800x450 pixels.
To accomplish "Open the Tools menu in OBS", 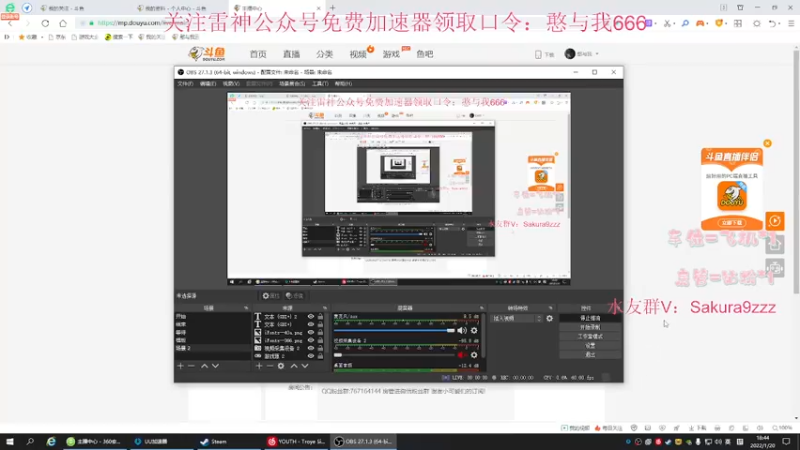I will (320, 84).
